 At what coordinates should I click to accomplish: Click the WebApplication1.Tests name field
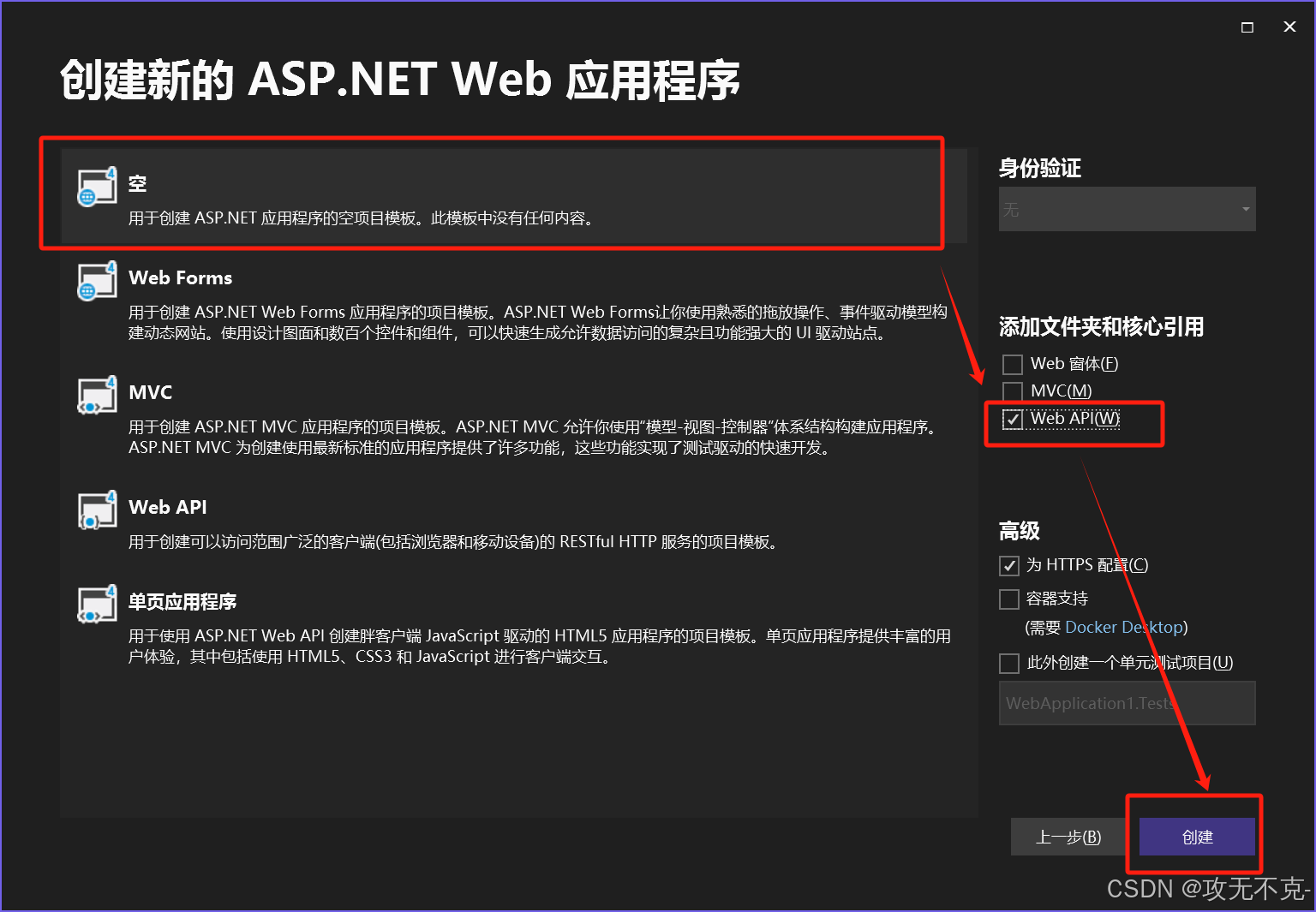[x=1127, y=703]
